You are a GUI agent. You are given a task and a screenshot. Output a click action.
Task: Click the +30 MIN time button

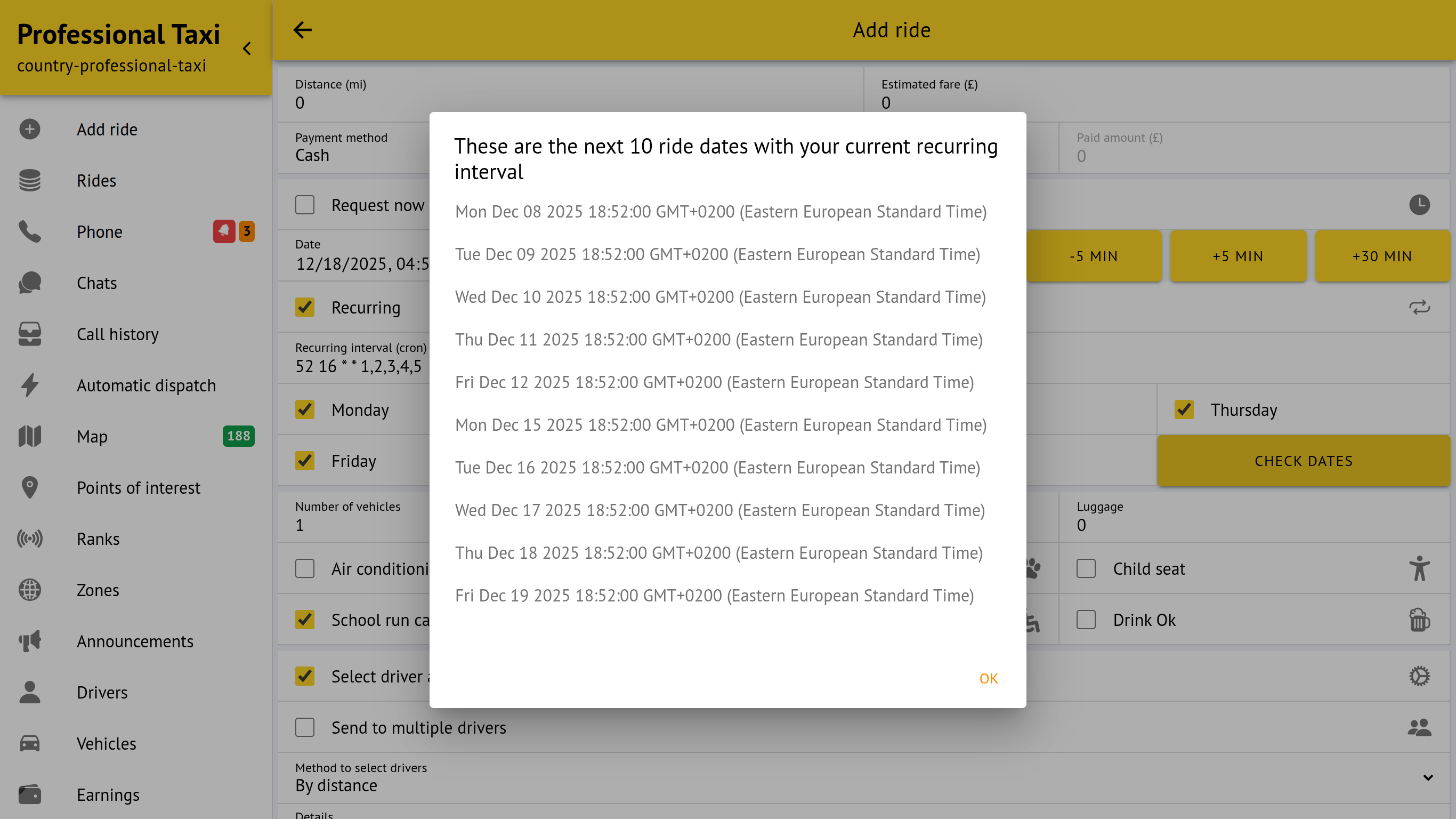(x=1382, y=256)
